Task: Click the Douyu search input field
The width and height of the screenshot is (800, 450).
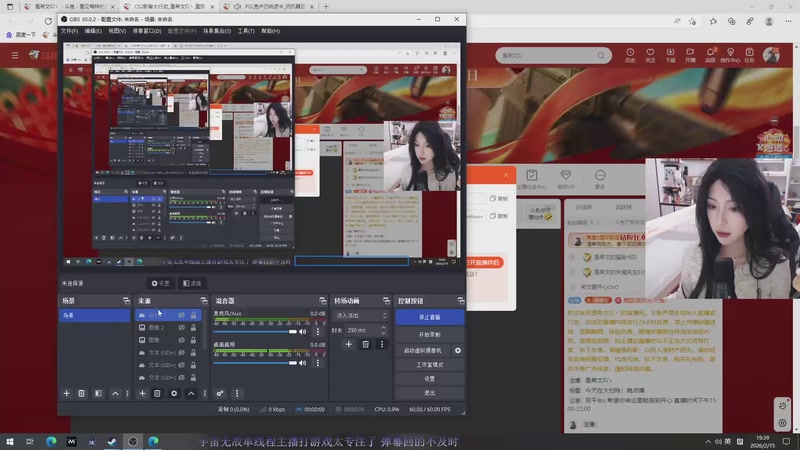Action: coord(548,55)
